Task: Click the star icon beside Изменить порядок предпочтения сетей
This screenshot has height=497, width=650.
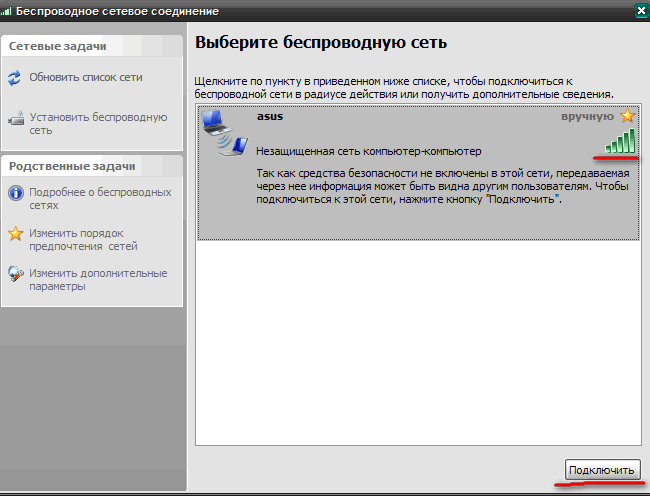Action: [x=16, y=233]
